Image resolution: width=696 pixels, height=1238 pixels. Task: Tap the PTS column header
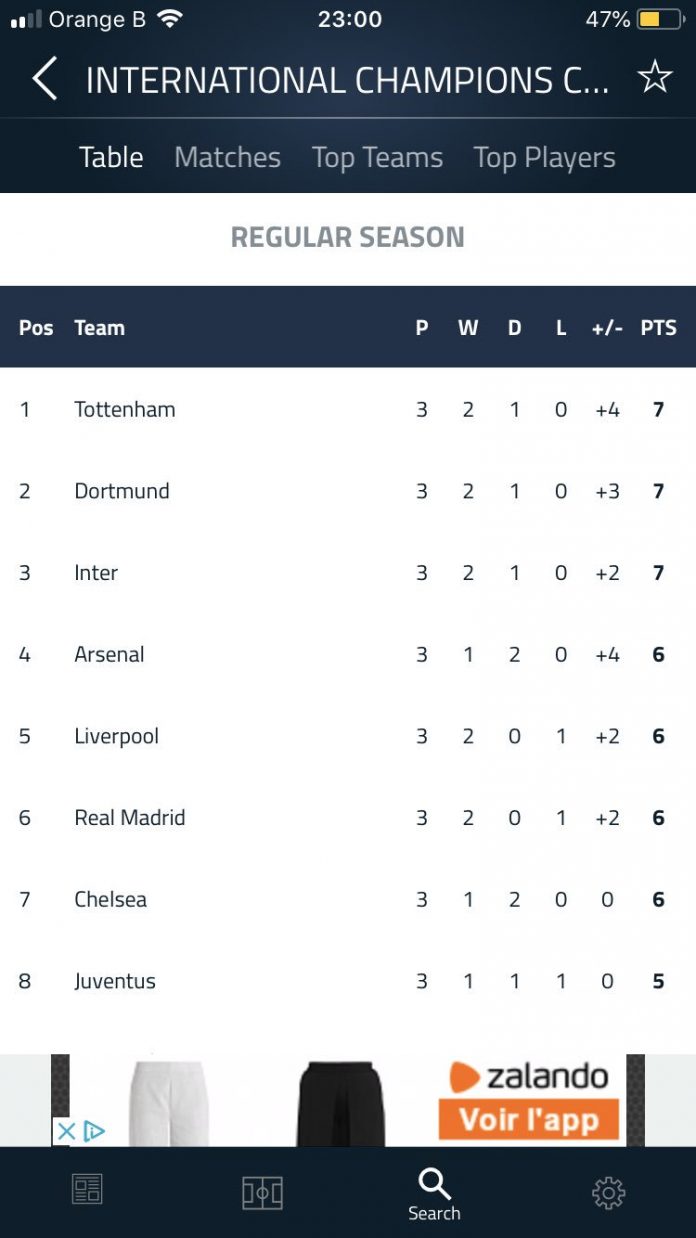coord(659,327)
